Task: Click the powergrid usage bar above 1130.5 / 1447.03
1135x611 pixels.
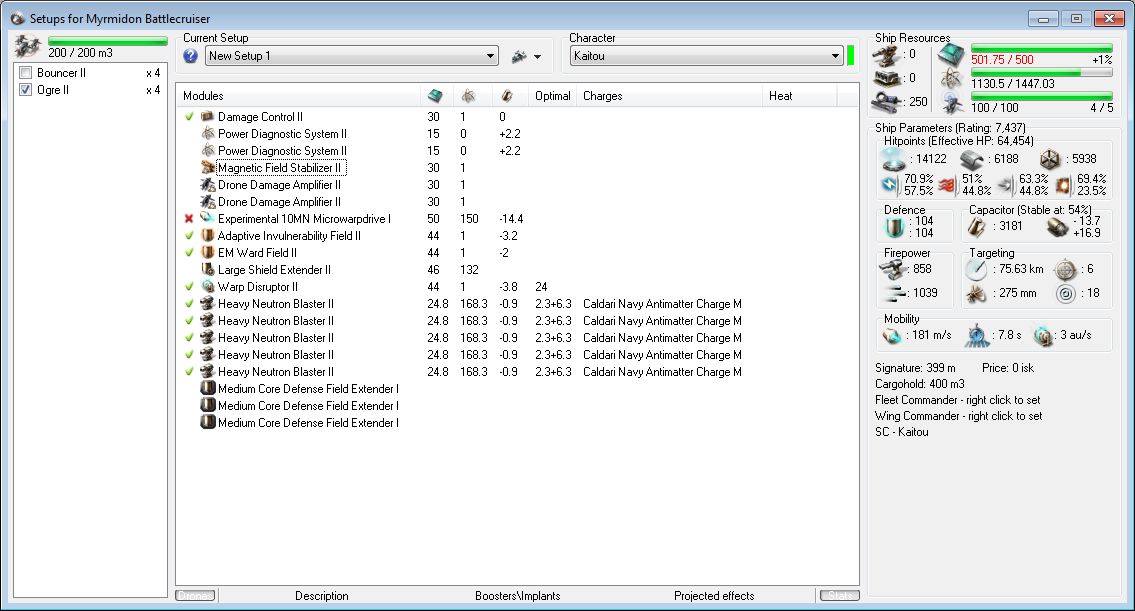Action: (x=1042, y=72)
